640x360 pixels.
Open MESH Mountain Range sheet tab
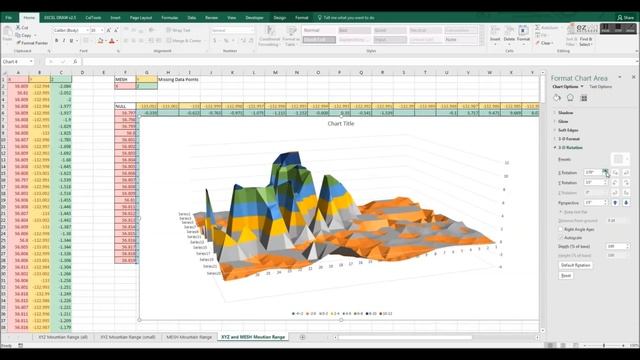[x=189, y=337]
